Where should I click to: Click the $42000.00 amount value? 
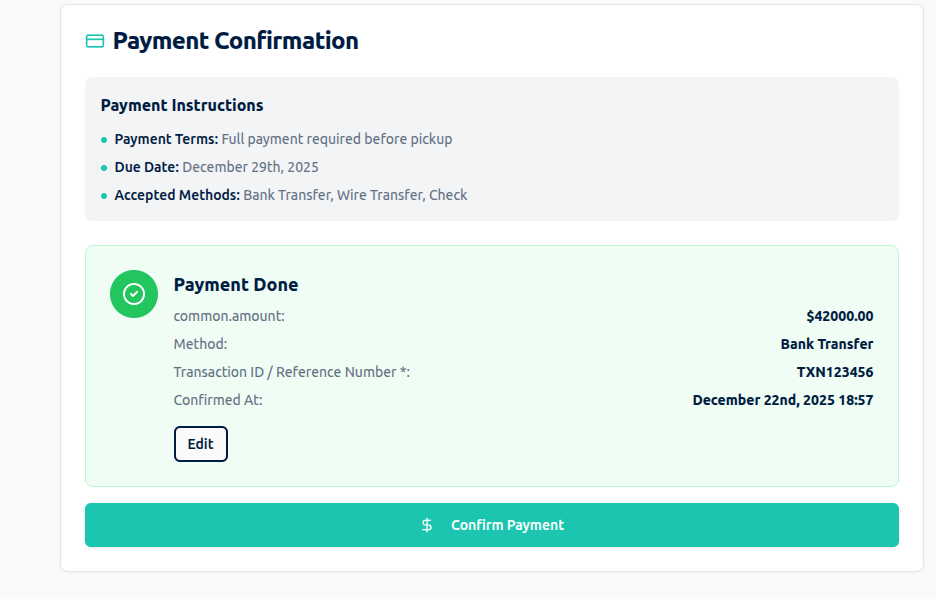coord(839,316)
